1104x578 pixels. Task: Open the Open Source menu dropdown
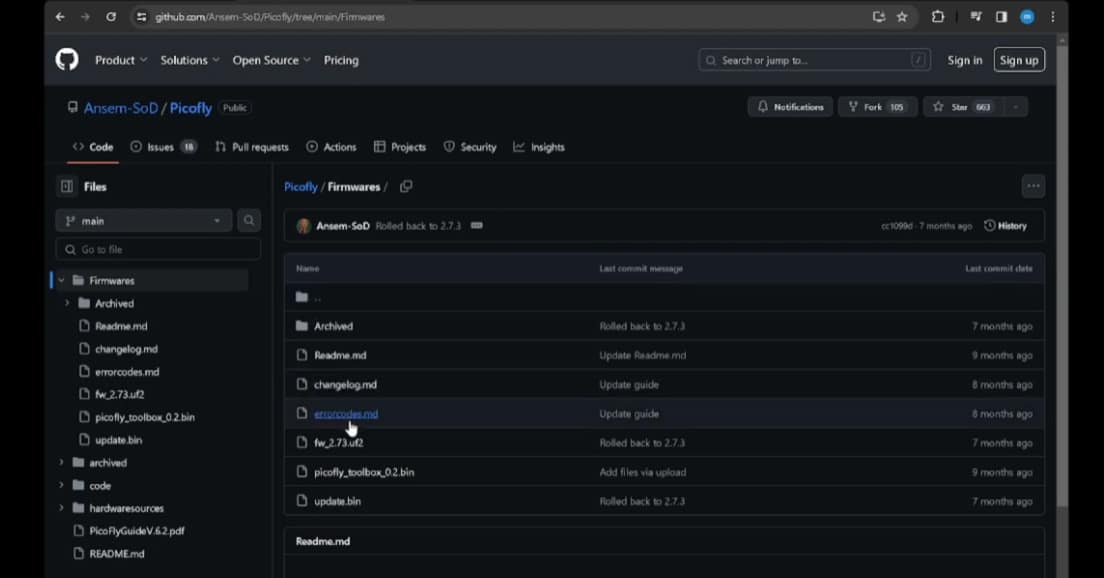pos(272,61)
